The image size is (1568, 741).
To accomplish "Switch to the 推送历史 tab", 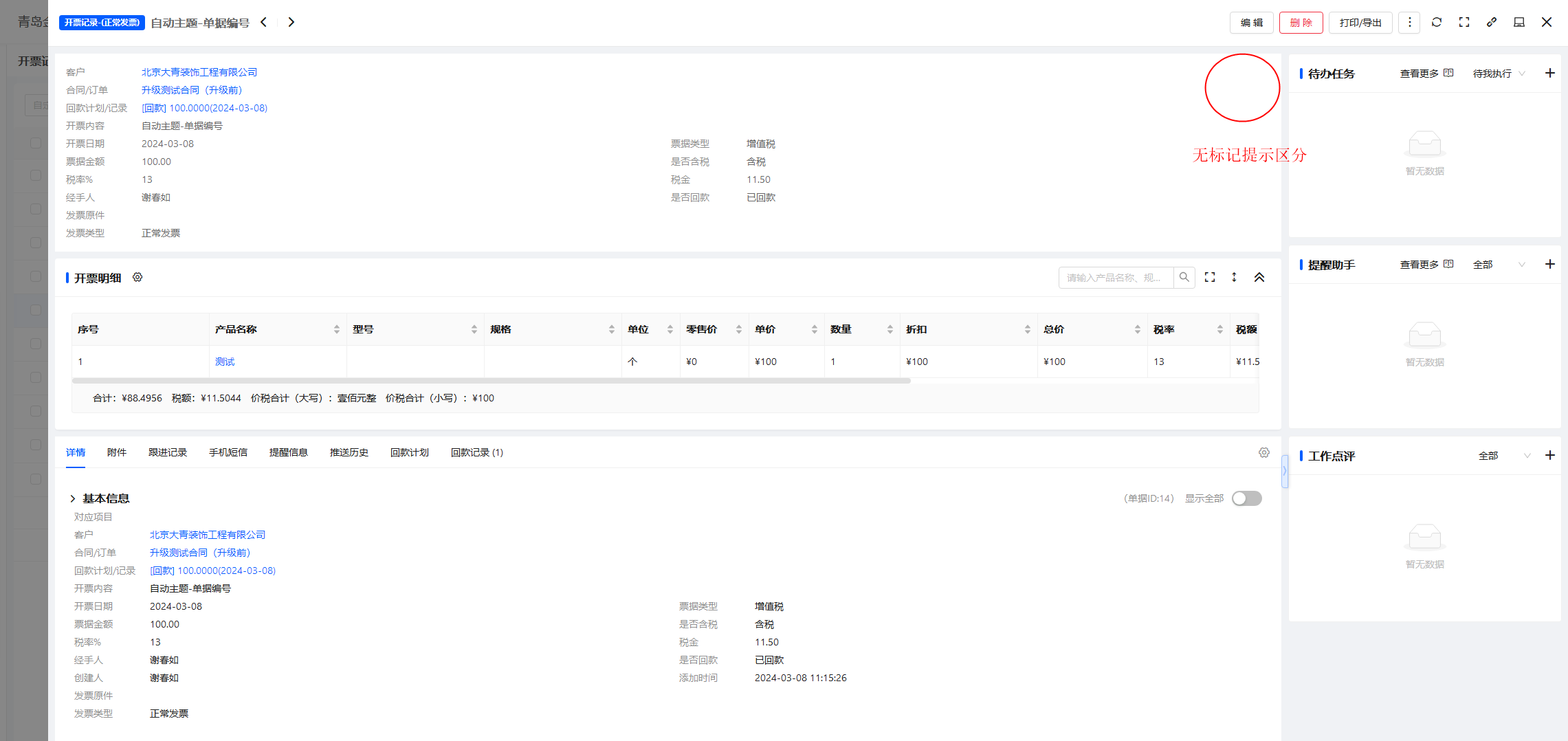I will (x=349, y=452).
